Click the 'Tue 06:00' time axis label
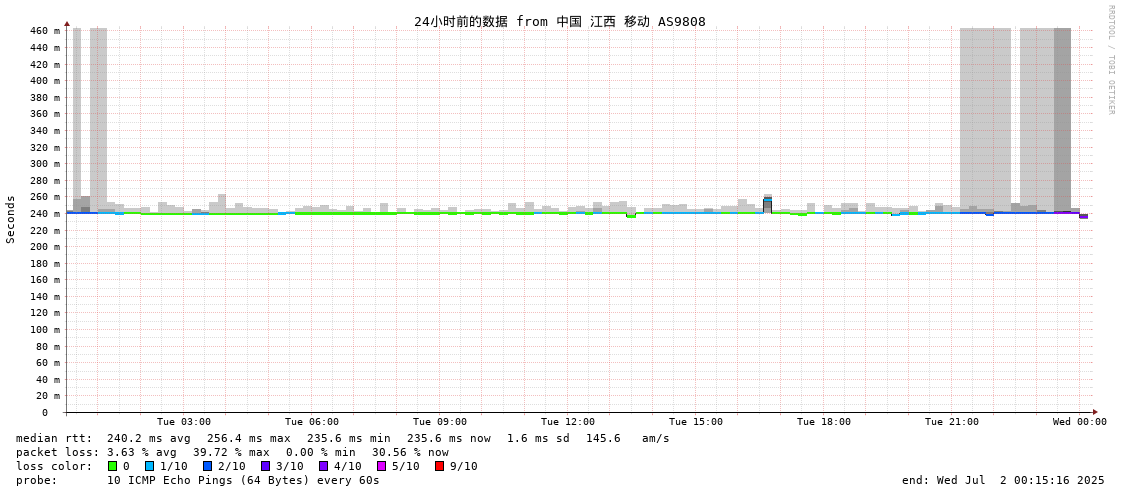This screenshot has width=1121, height=494. click(312, 422)
